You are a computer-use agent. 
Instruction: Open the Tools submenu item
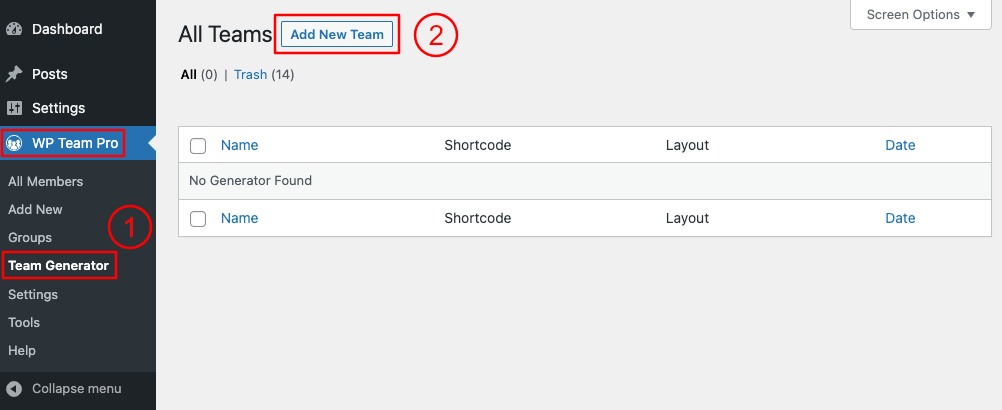(x=24, y=323)
